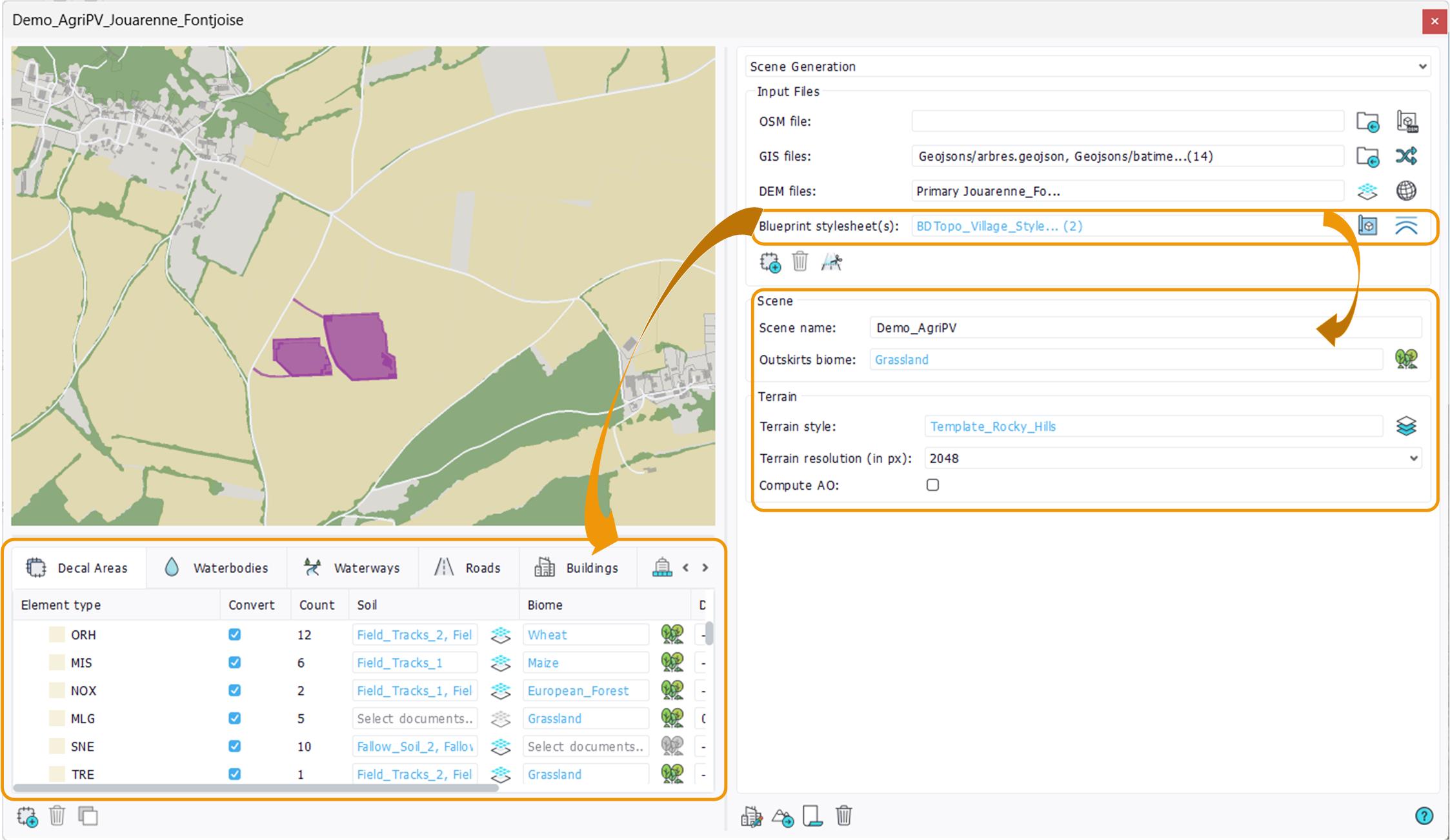Click the duplicate icon below decal table
The width and height of the screenshot is (1450, 840).
tap(88, 816)
